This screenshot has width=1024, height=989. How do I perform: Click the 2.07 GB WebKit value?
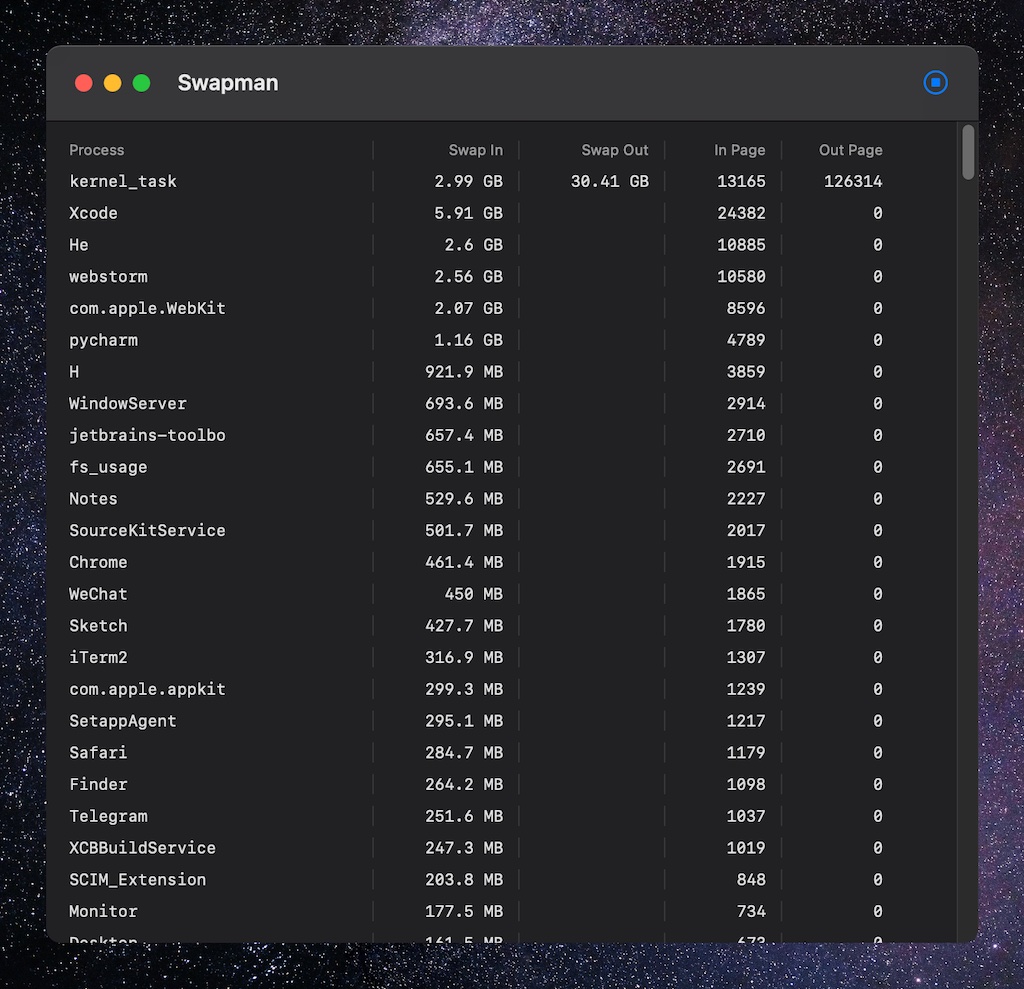468,308
